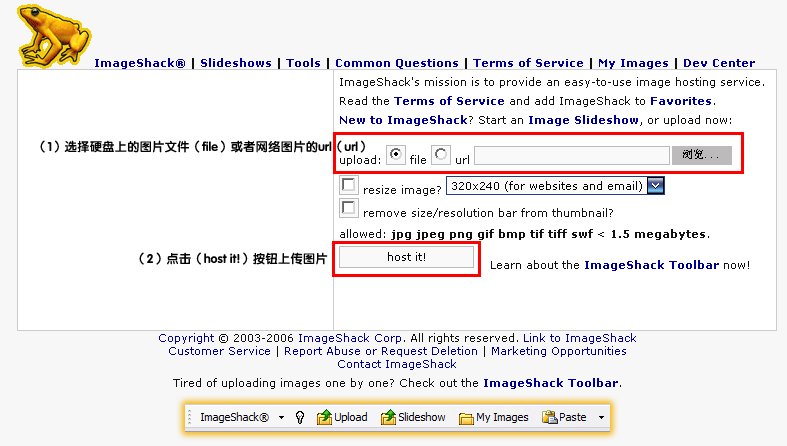Click the 'allowed: jpg jpeg png gif' text

[x=416, y=234]
